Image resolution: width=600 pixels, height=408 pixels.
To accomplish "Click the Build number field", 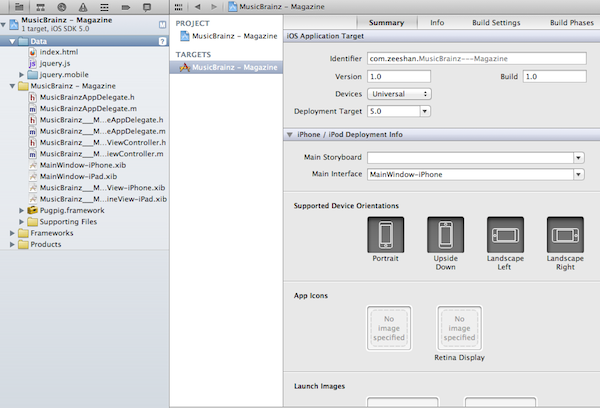I will pos(554,77).
